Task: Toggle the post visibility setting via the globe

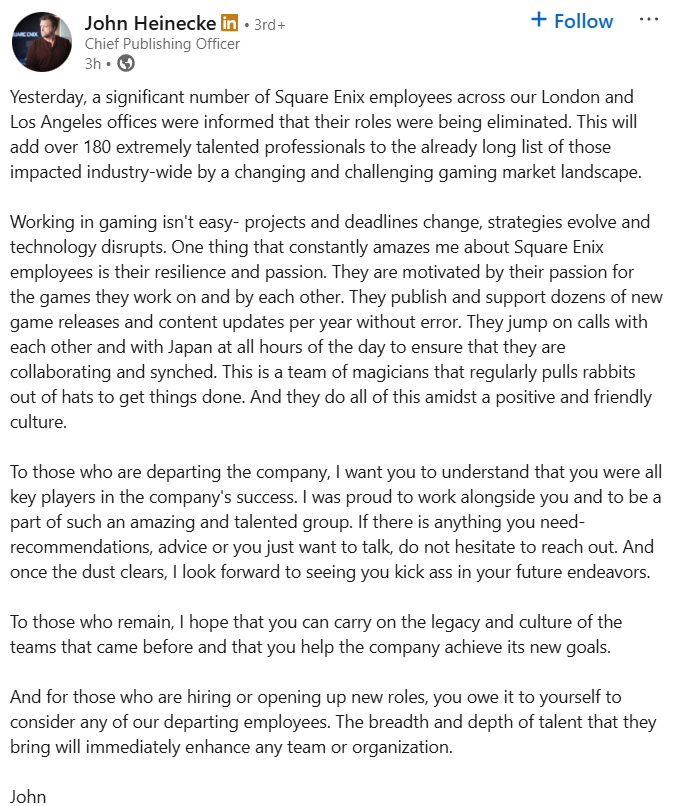Action: pos(123,62)
